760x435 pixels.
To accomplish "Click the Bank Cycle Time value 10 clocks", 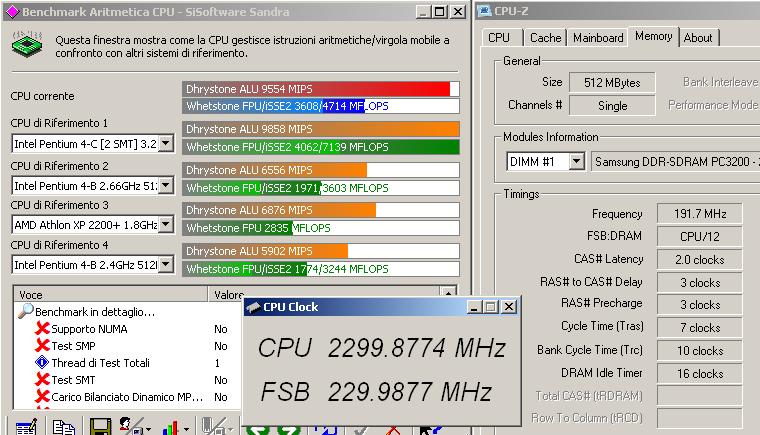I will (x=699, y=351).
